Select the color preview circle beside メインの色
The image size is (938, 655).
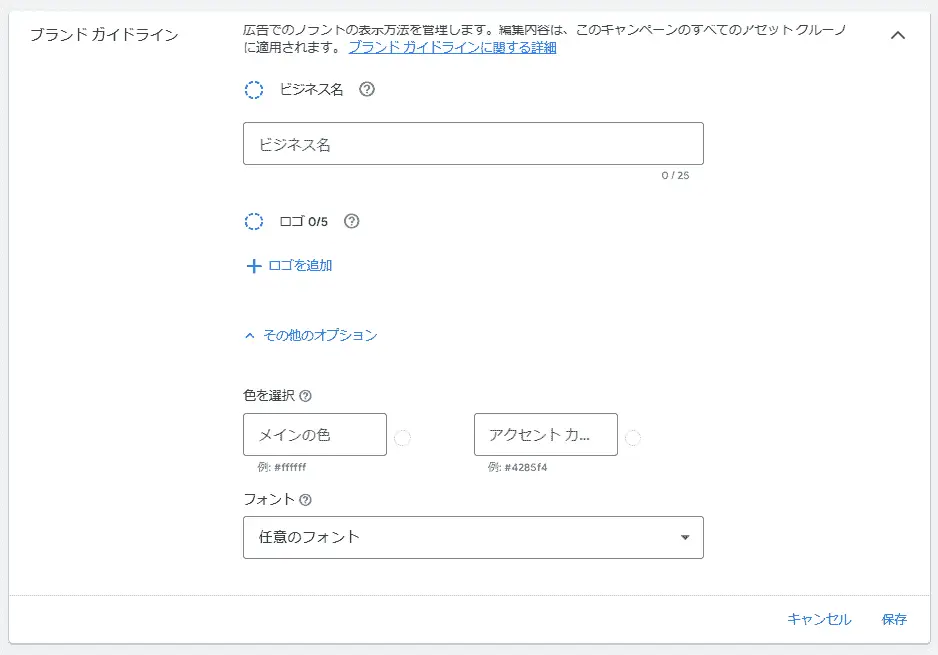[401, 434]
